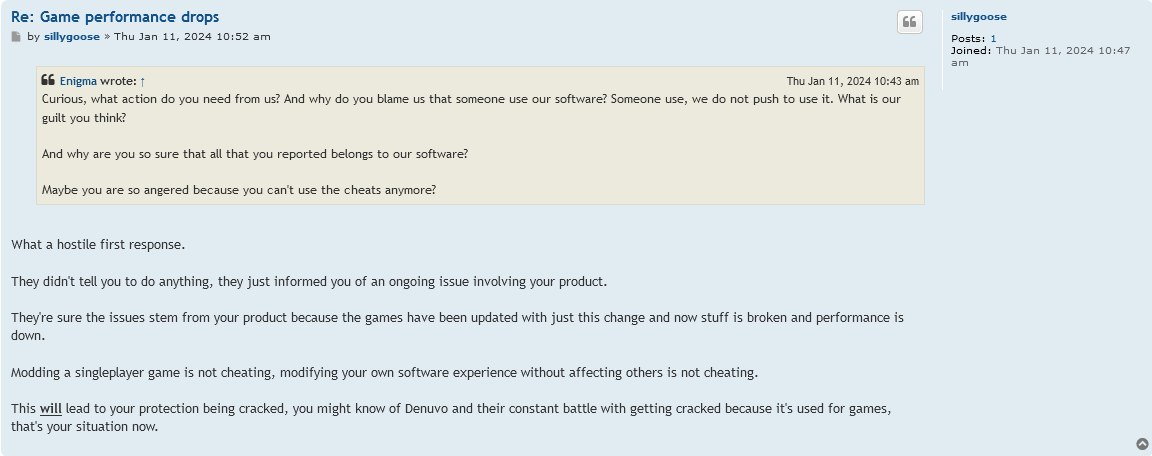Open sillygoose's profile from the post byline
1152x456 pixels.
71,37
